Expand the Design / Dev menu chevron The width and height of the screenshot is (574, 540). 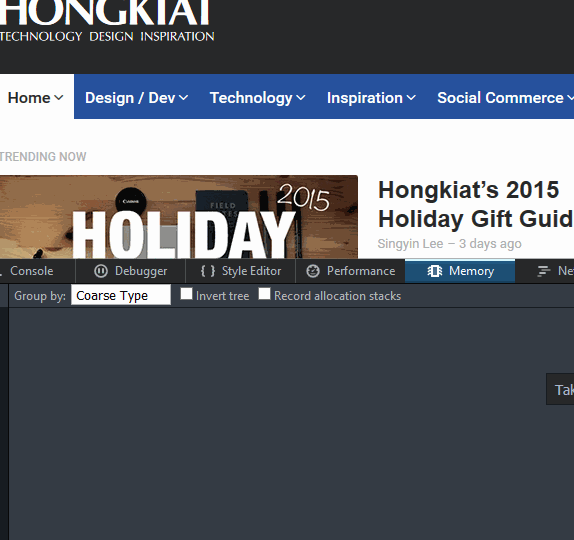(183, 97)
